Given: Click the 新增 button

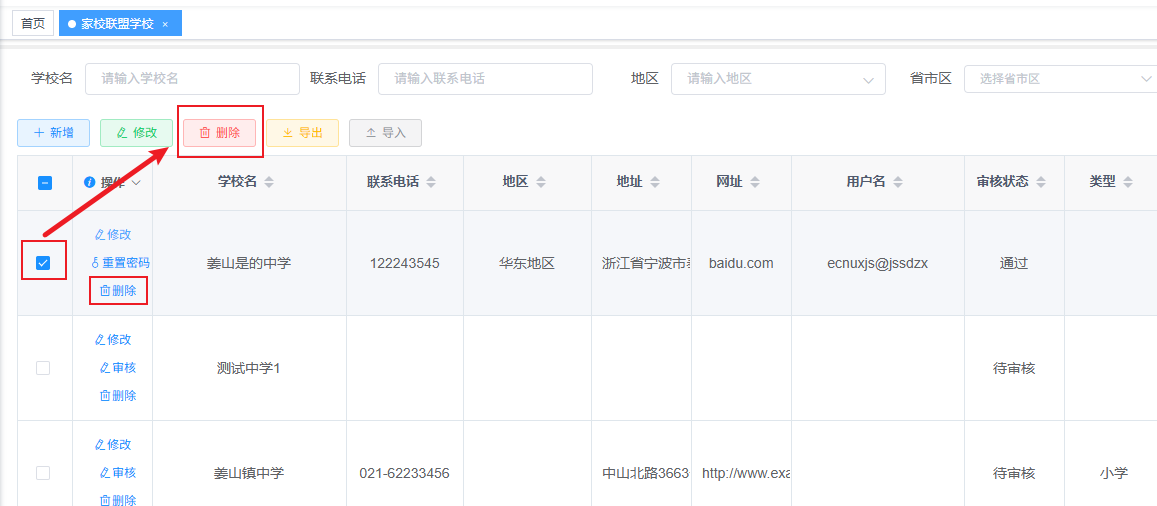Looking at the screenshot, I should click(53, 132).
